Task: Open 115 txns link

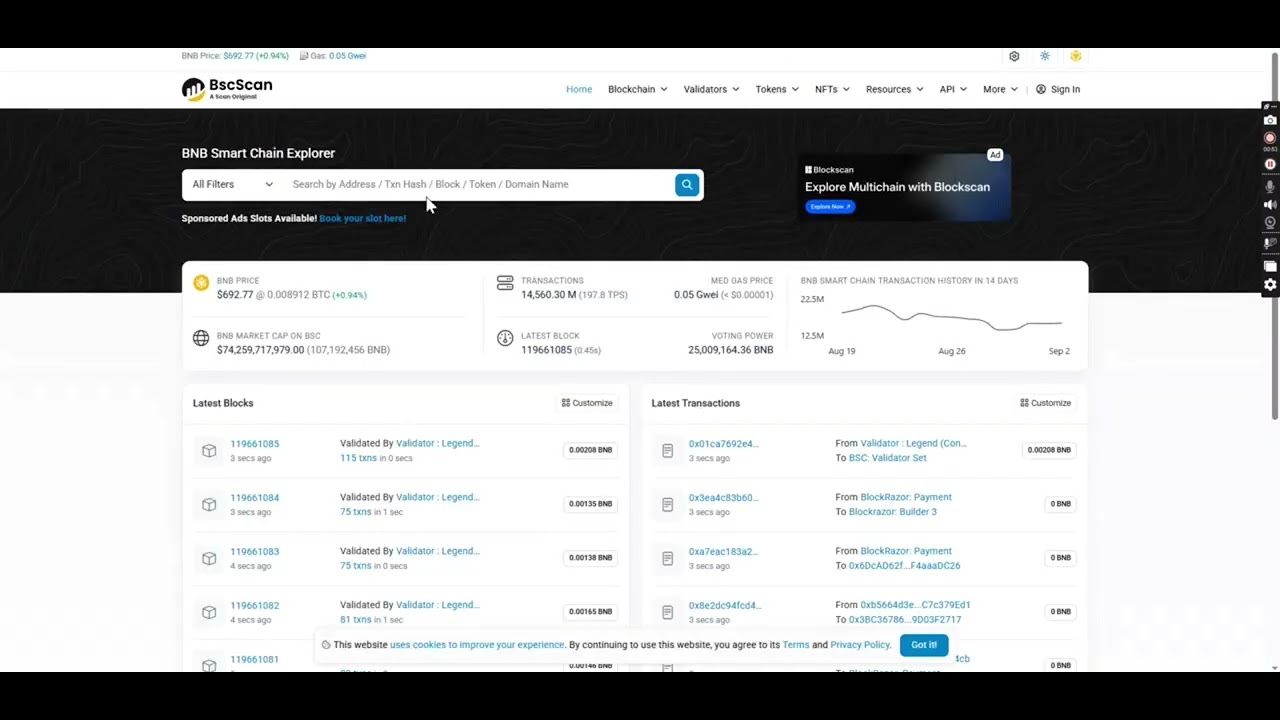Action: pyautogui.click(x=358, y=458)
